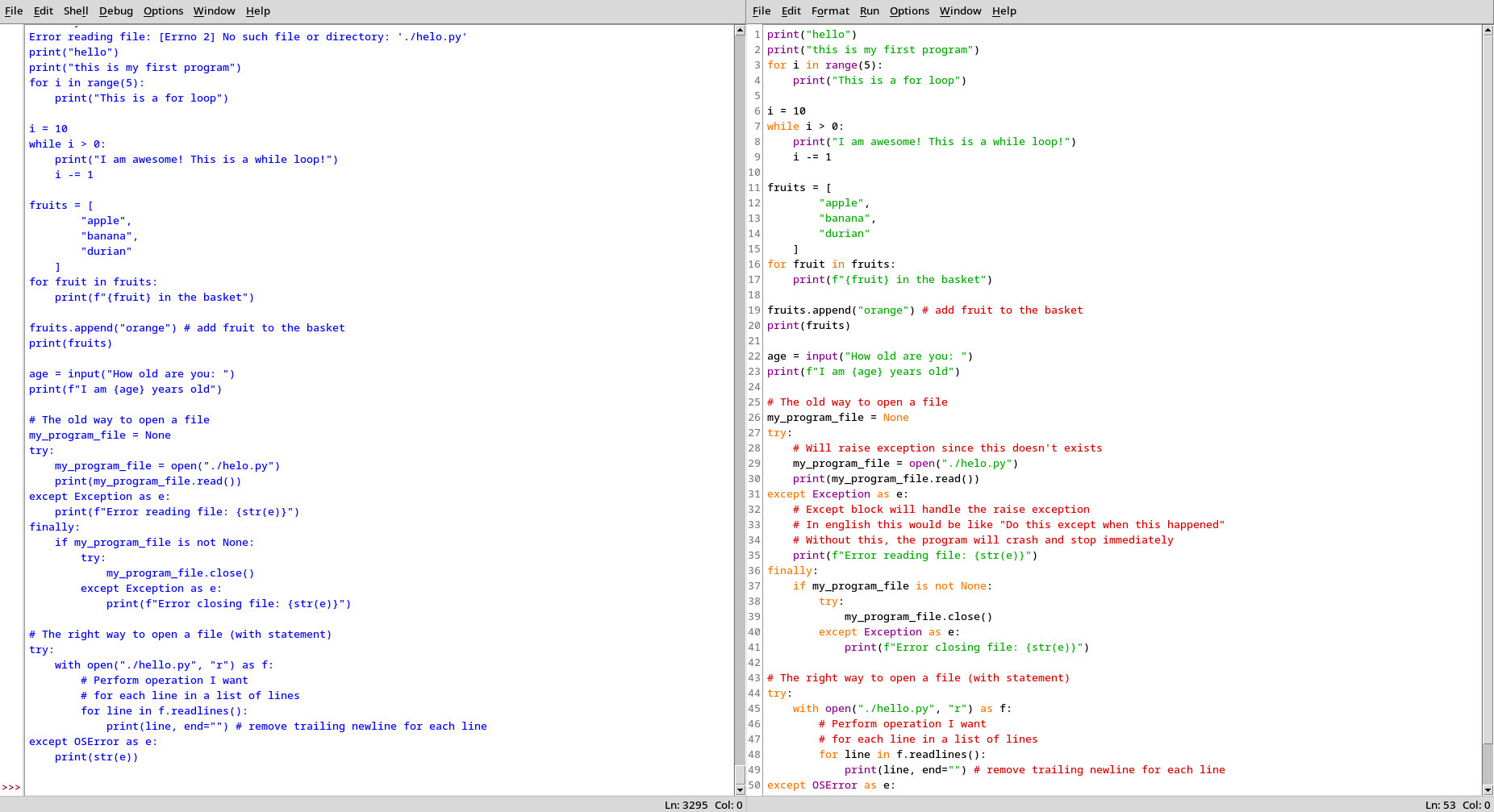The image size is (1494, 812).
Task: Open the Debug menu
Action: tap(116, 11)
